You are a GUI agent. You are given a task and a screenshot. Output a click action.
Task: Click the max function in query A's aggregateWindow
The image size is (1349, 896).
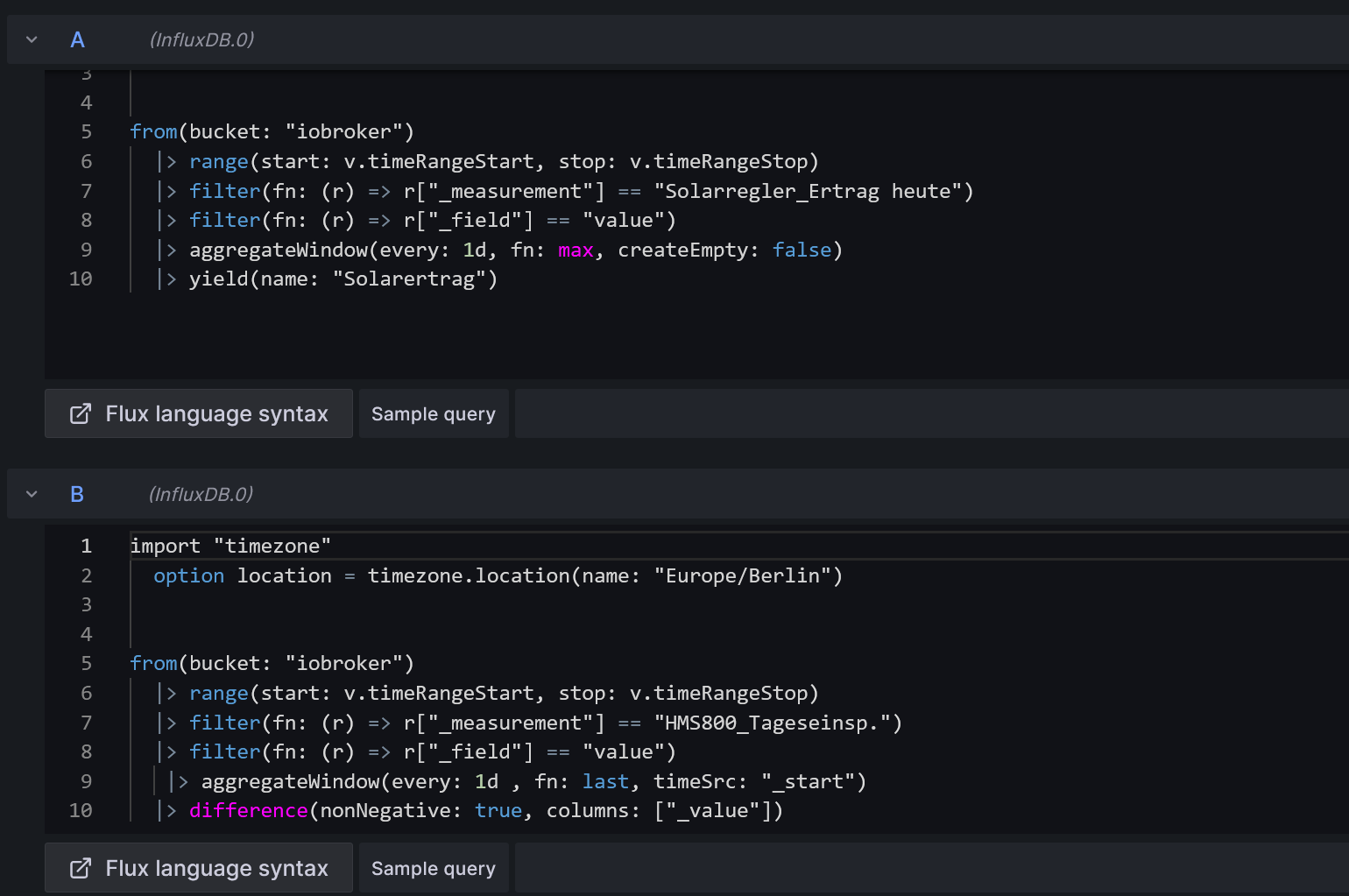click(x=576, y=250)
